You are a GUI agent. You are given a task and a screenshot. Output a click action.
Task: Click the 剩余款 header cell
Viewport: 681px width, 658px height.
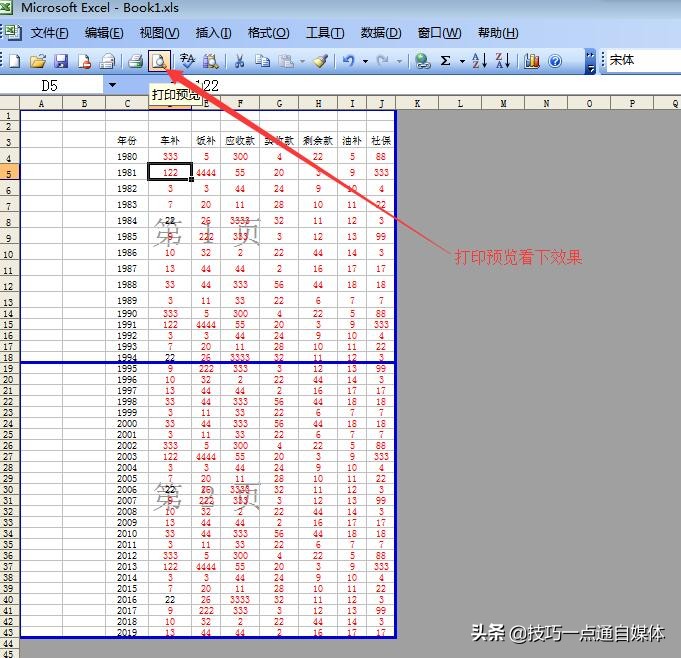(x=318, y=140)
